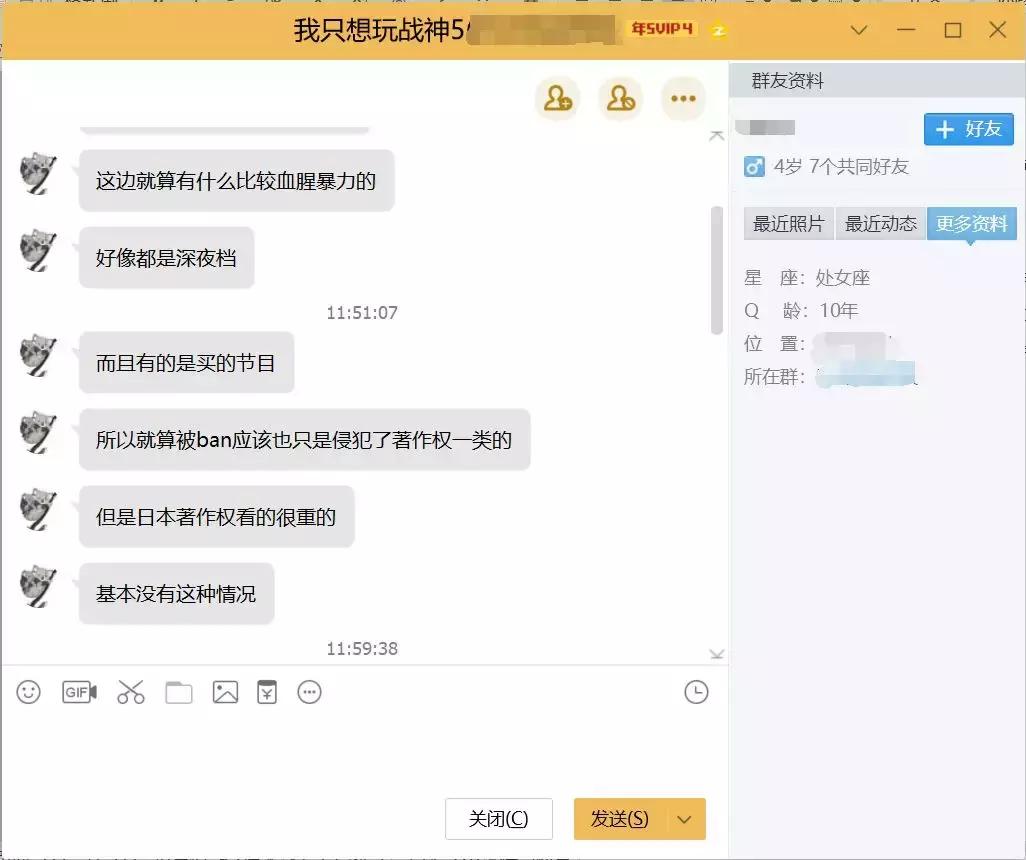Open the GIF panel

pos(79,691)
